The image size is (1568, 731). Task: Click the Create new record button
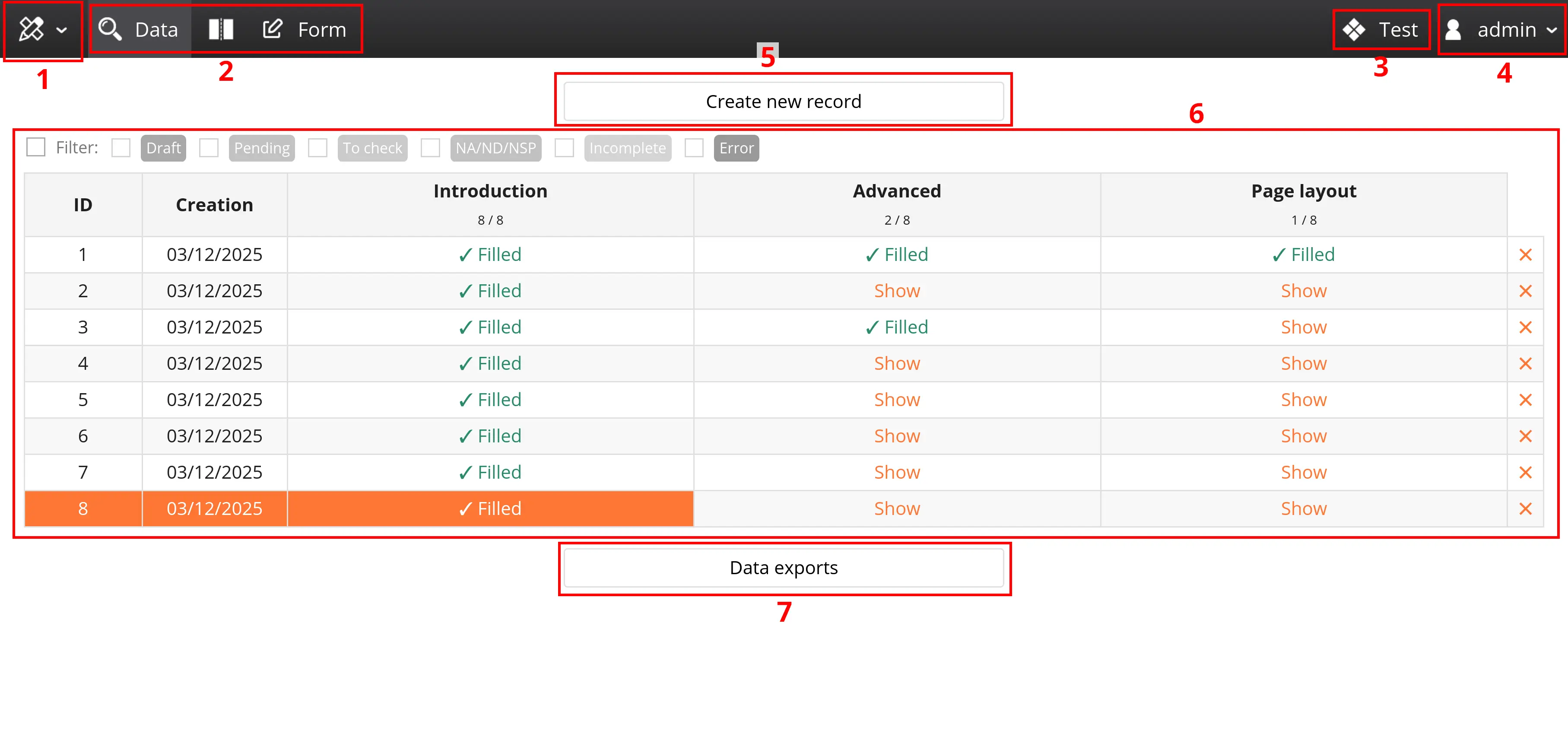pos(784,101)
